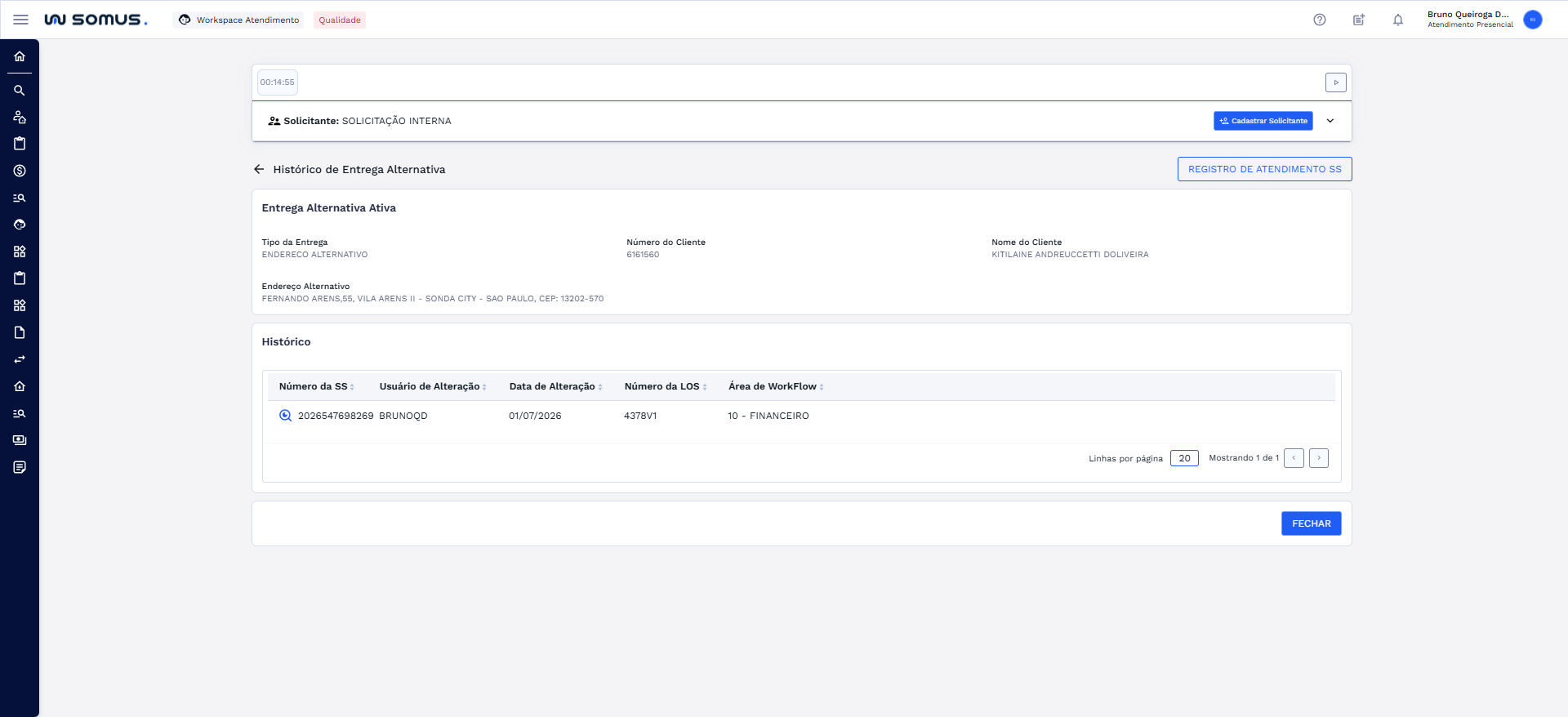Click the list-search icon below the dollar icon

[x=20, y=198]
